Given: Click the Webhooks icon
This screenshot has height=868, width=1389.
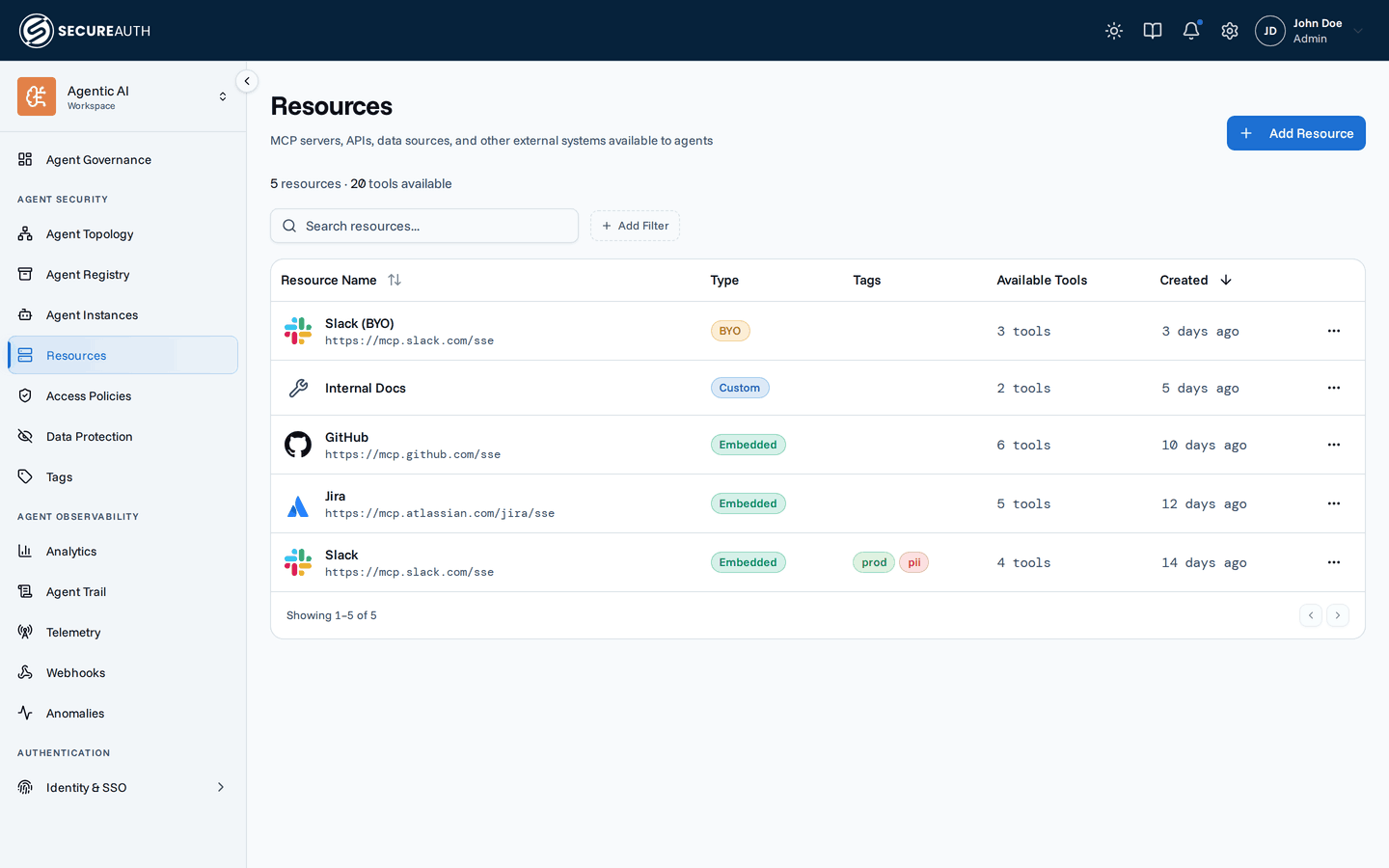Looking at the screenshot, I should (25, 672).
